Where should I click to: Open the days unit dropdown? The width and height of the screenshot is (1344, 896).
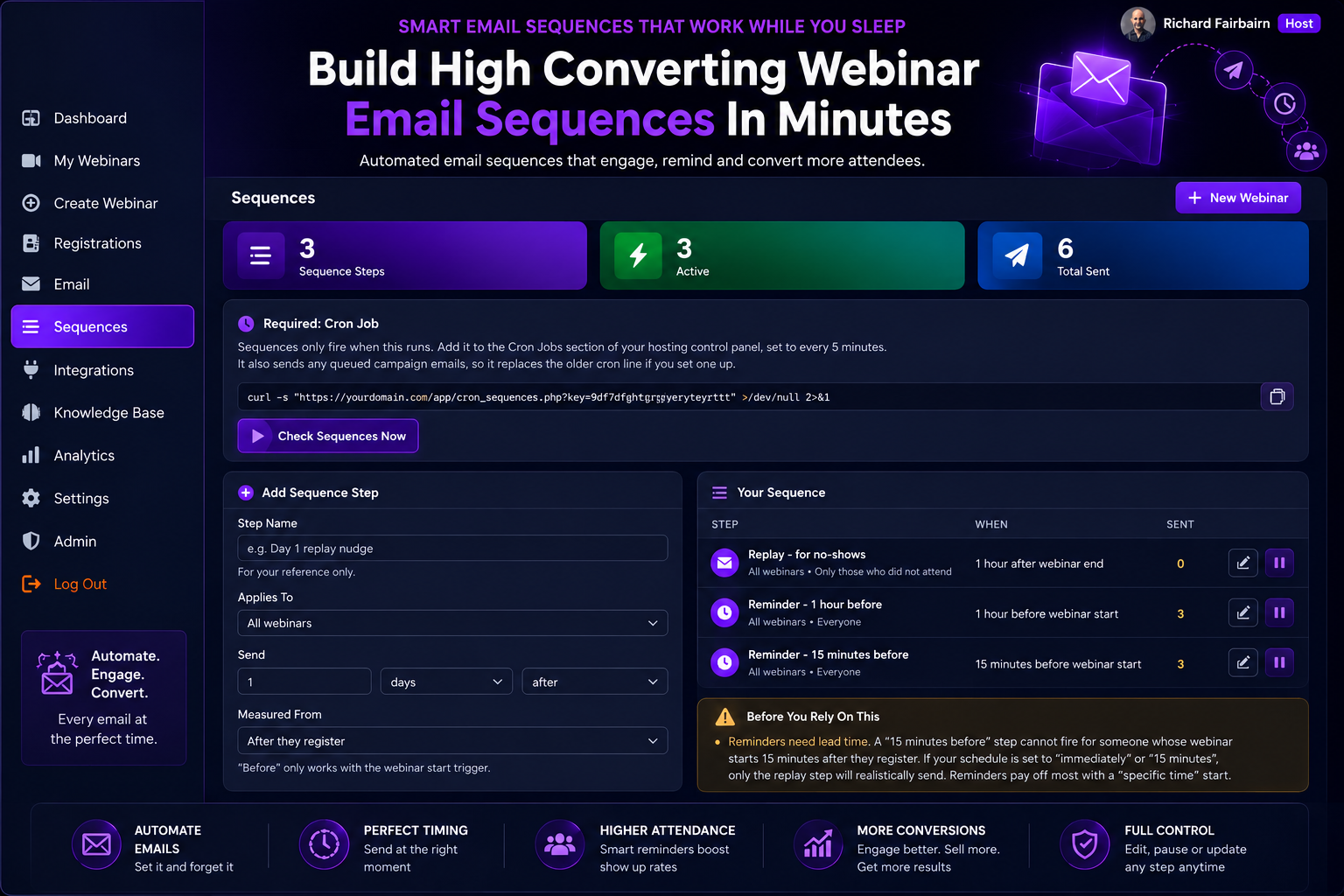coord(446,682)
